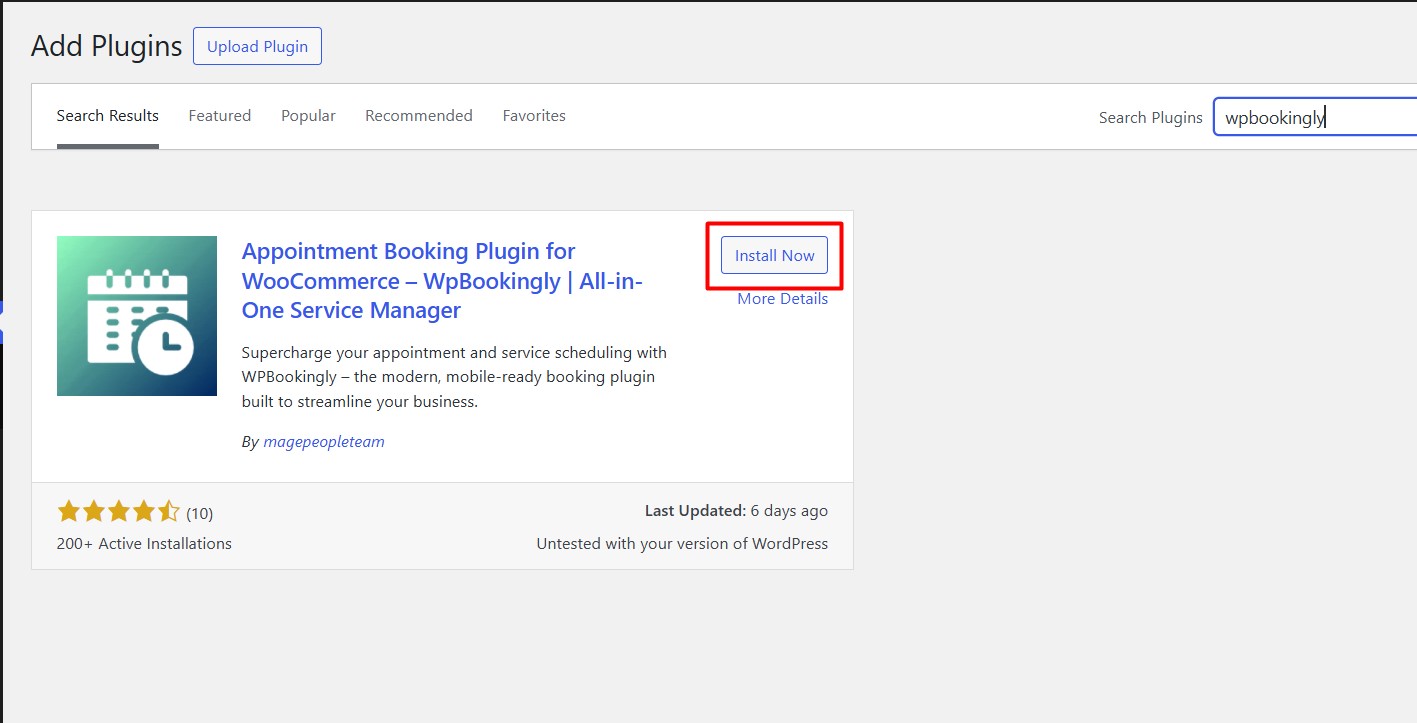Switch to the Featured tab
Screen dimensions: 1417x723
click(219, 116)
